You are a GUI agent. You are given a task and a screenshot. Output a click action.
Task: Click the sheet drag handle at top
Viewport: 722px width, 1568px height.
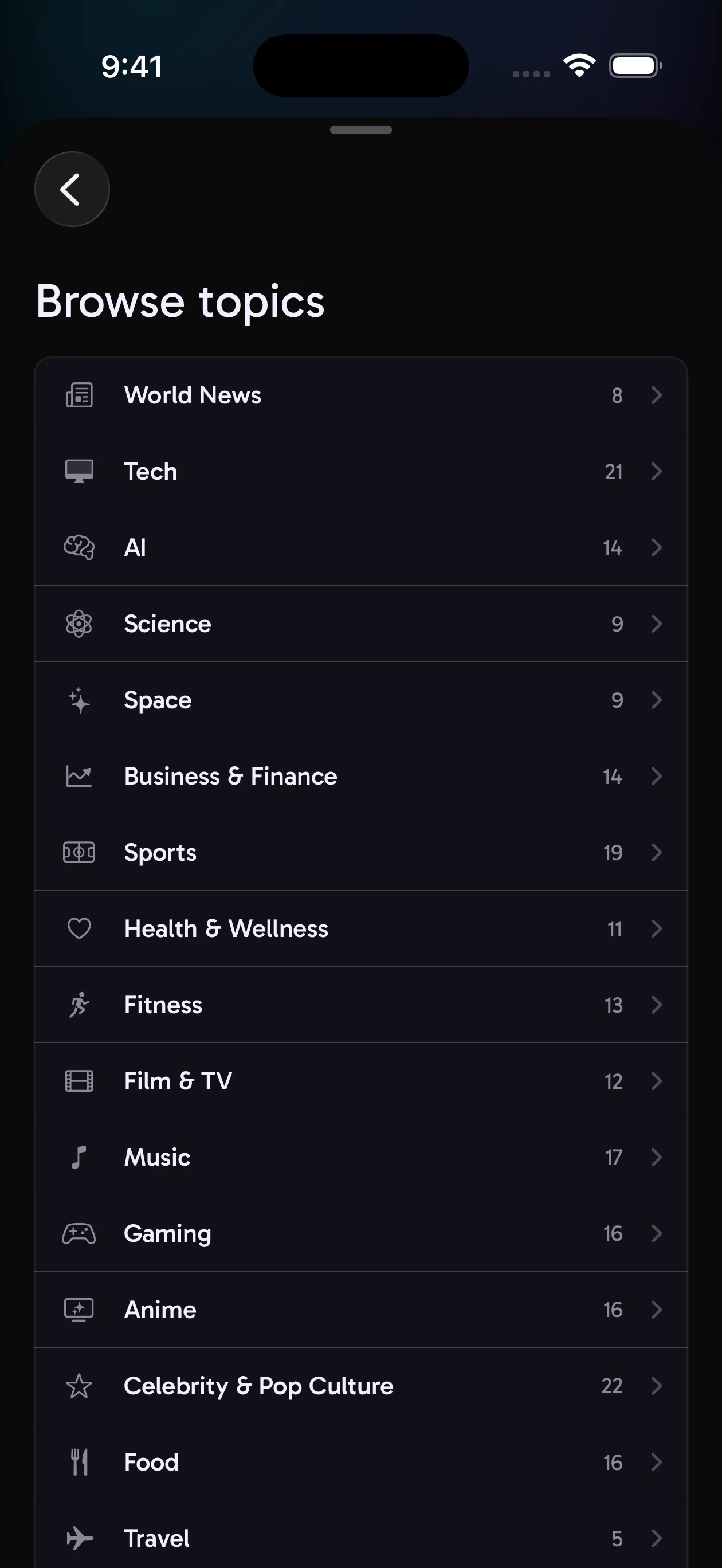[361, 130]
